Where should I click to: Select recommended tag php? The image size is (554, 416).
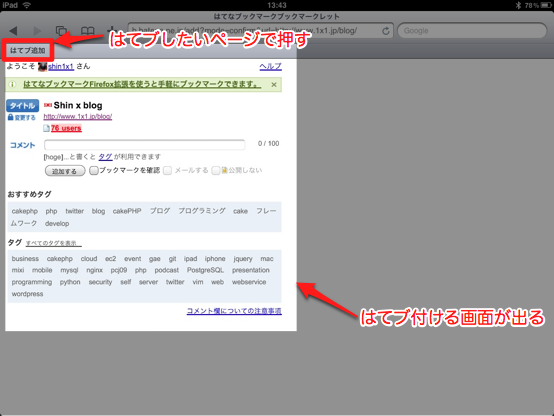[x=51, y=211]
